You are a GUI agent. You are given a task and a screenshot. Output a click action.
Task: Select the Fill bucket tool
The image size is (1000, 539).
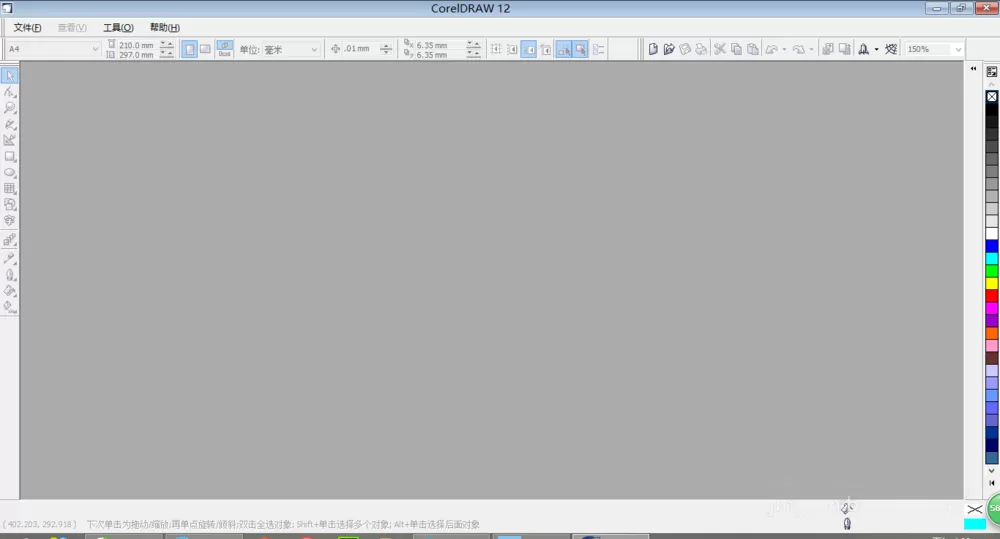click(10, 291)
